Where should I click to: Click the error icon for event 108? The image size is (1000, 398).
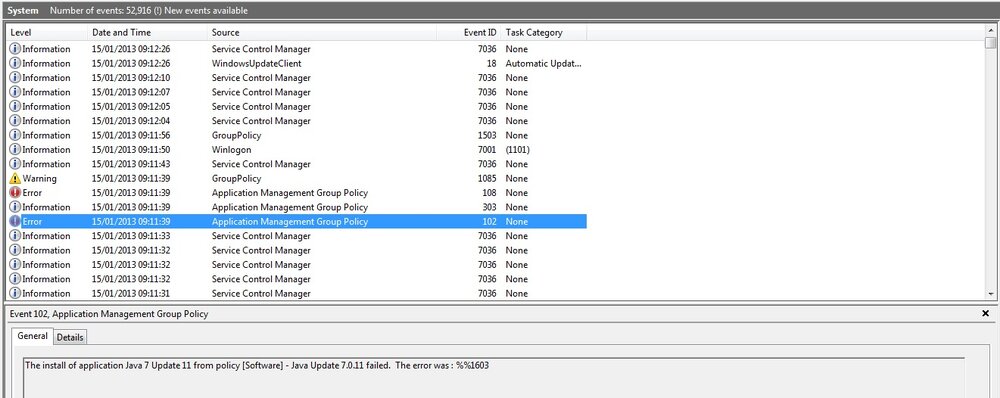[x=15, y=193]
